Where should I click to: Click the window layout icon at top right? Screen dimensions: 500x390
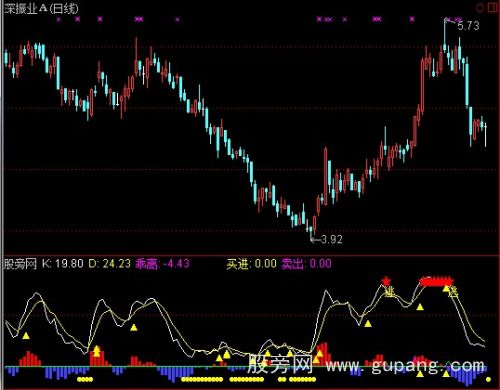point(493,8)
